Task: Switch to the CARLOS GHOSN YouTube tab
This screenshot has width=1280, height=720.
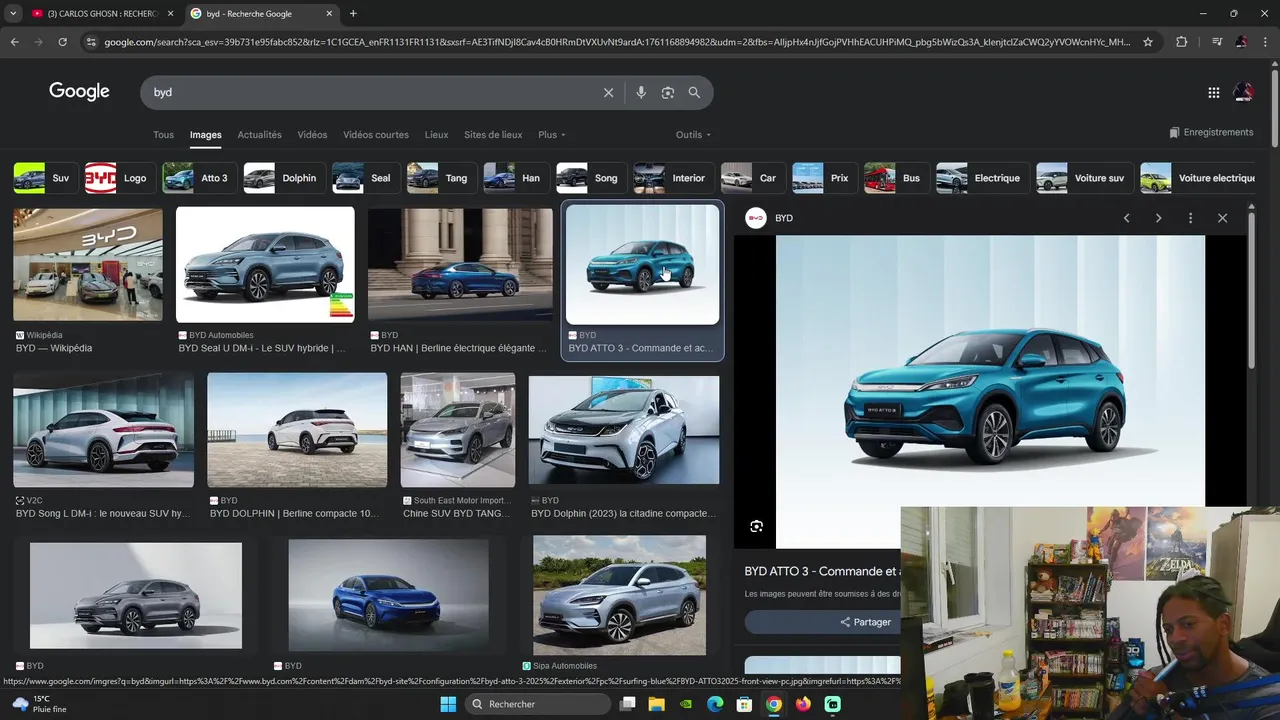Action: (x=102, y=14)
